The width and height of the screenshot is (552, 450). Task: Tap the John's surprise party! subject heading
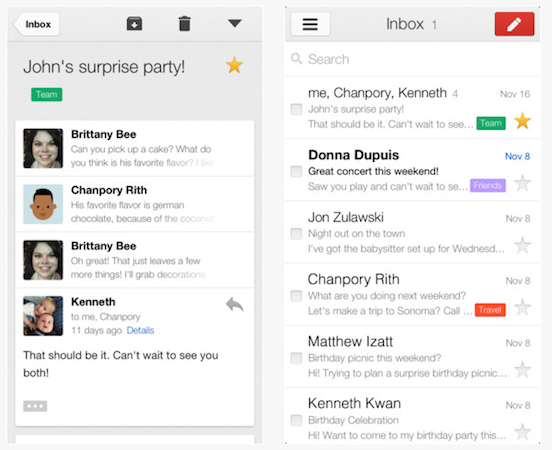point(104,67)
